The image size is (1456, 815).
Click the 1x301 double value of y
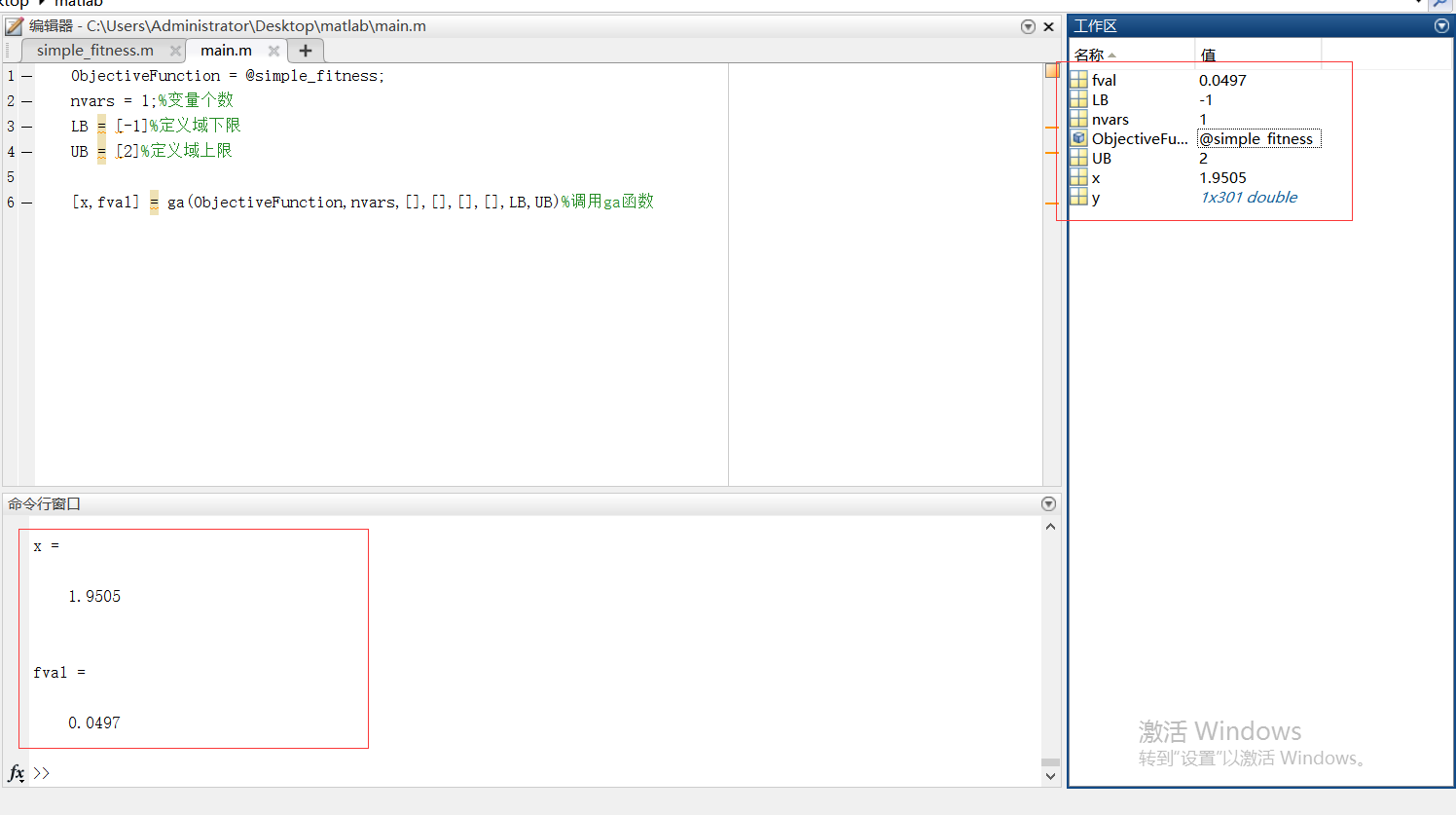tap(1249, 197)
